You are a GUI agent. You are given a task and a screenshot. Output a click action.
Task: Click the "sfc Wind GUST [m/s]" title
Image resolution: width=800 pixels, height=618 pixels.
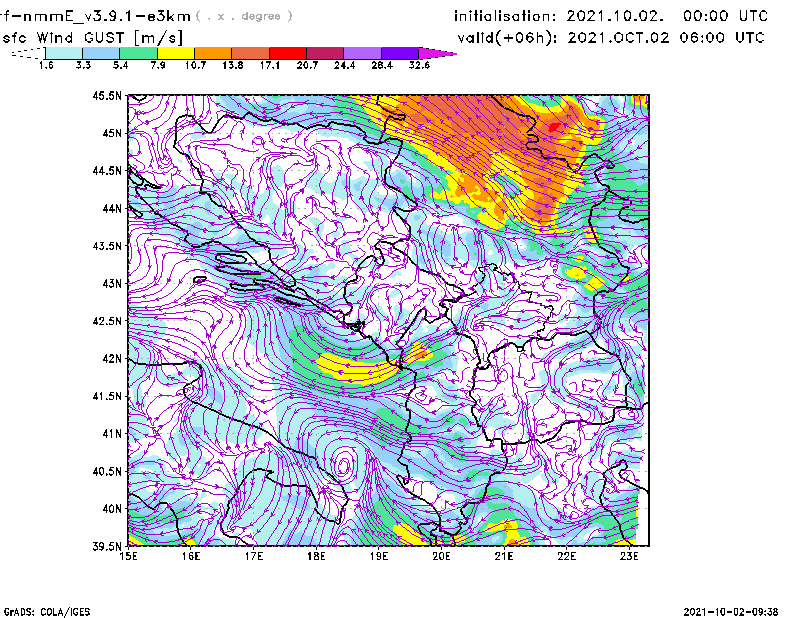tap(92, 38)
